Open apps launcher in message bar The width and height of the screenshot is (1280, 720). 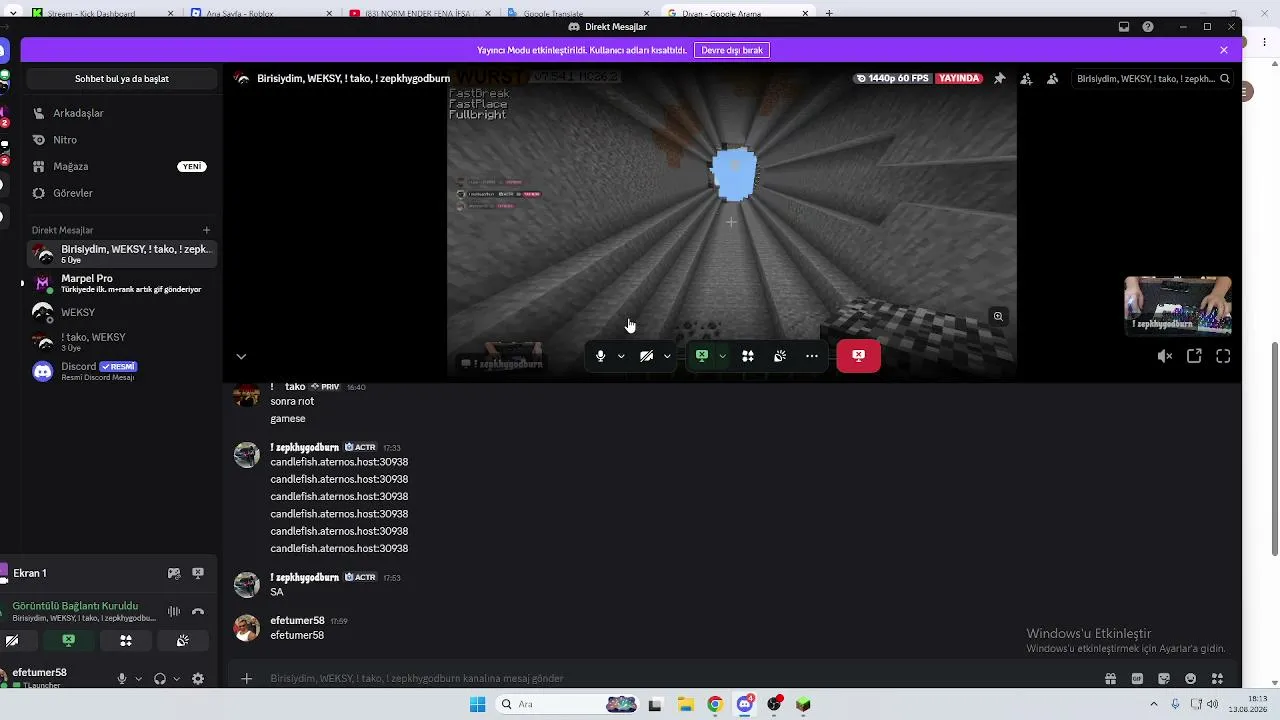tap(1217, 678)
